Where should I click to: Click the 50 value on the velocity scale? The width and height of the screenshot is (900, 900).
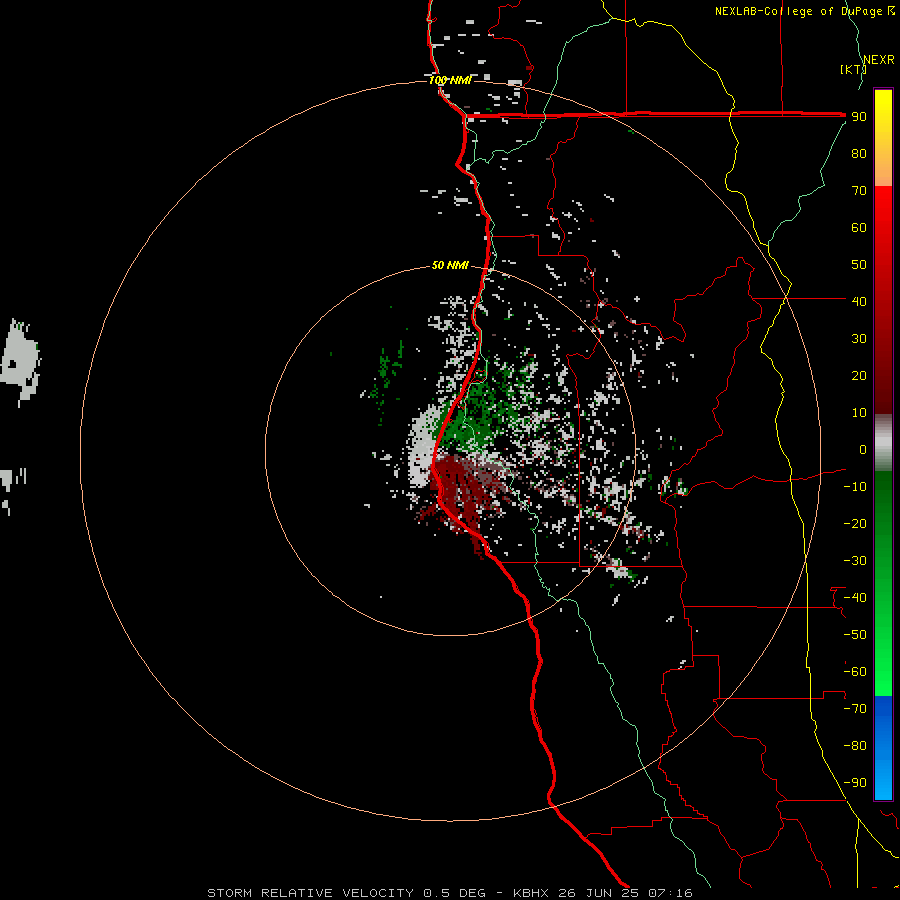pyautogui.click(x=859, y=265)
